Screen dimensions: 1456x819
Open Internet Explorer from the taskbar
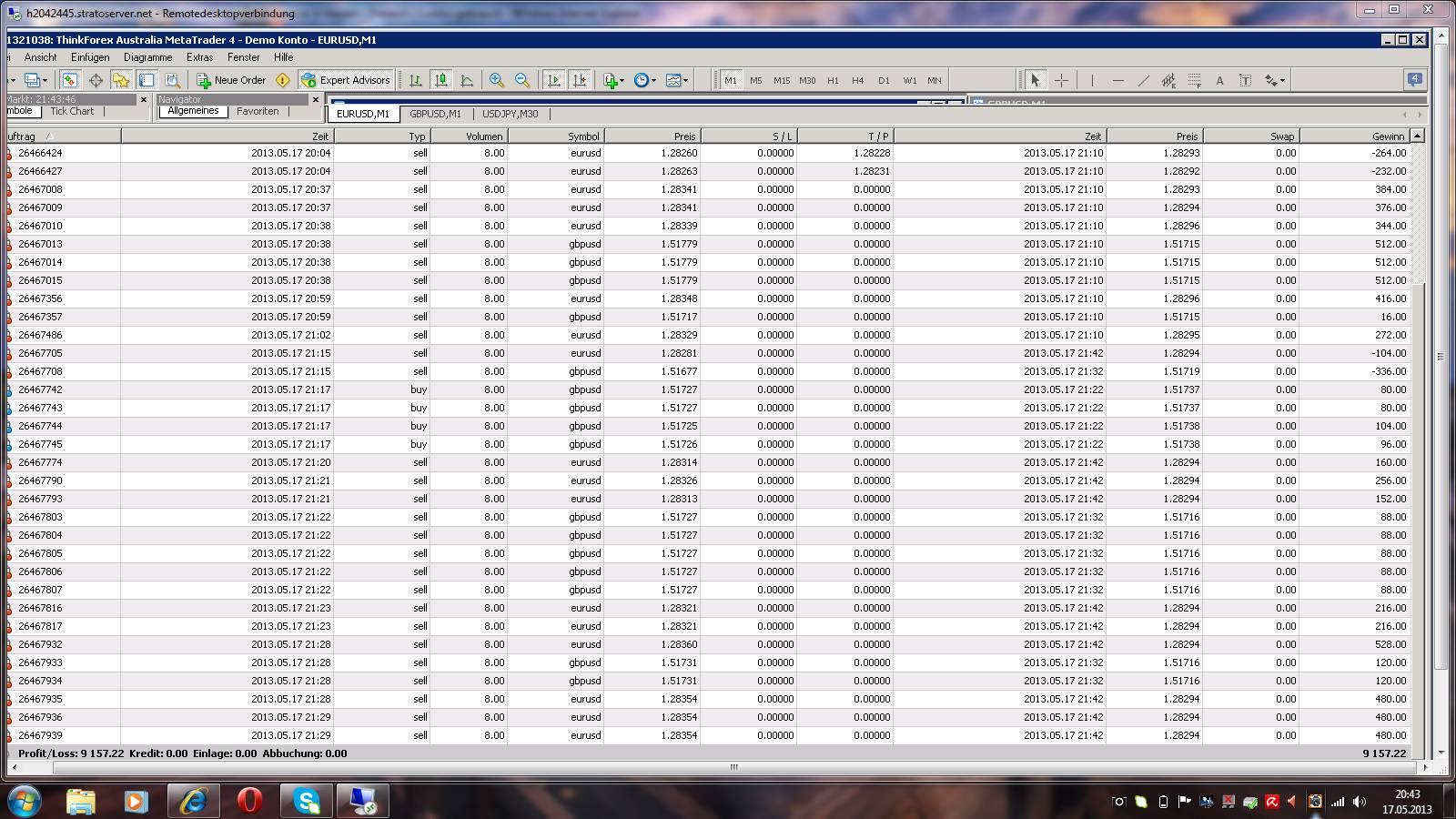pos(193,801)
